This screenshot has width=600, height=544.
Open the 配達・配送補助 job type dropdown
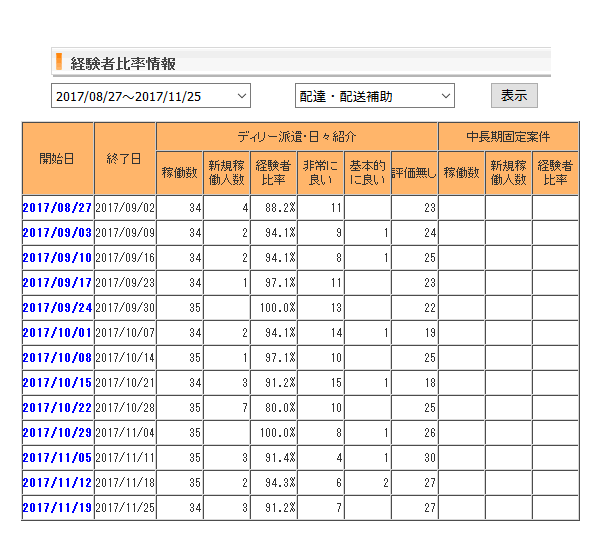tap(374, 96)
